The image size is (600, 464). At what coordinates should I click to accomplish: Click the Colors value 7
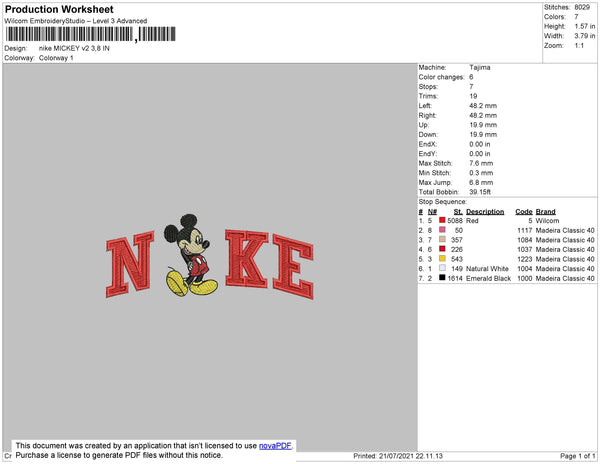[576, 17]
